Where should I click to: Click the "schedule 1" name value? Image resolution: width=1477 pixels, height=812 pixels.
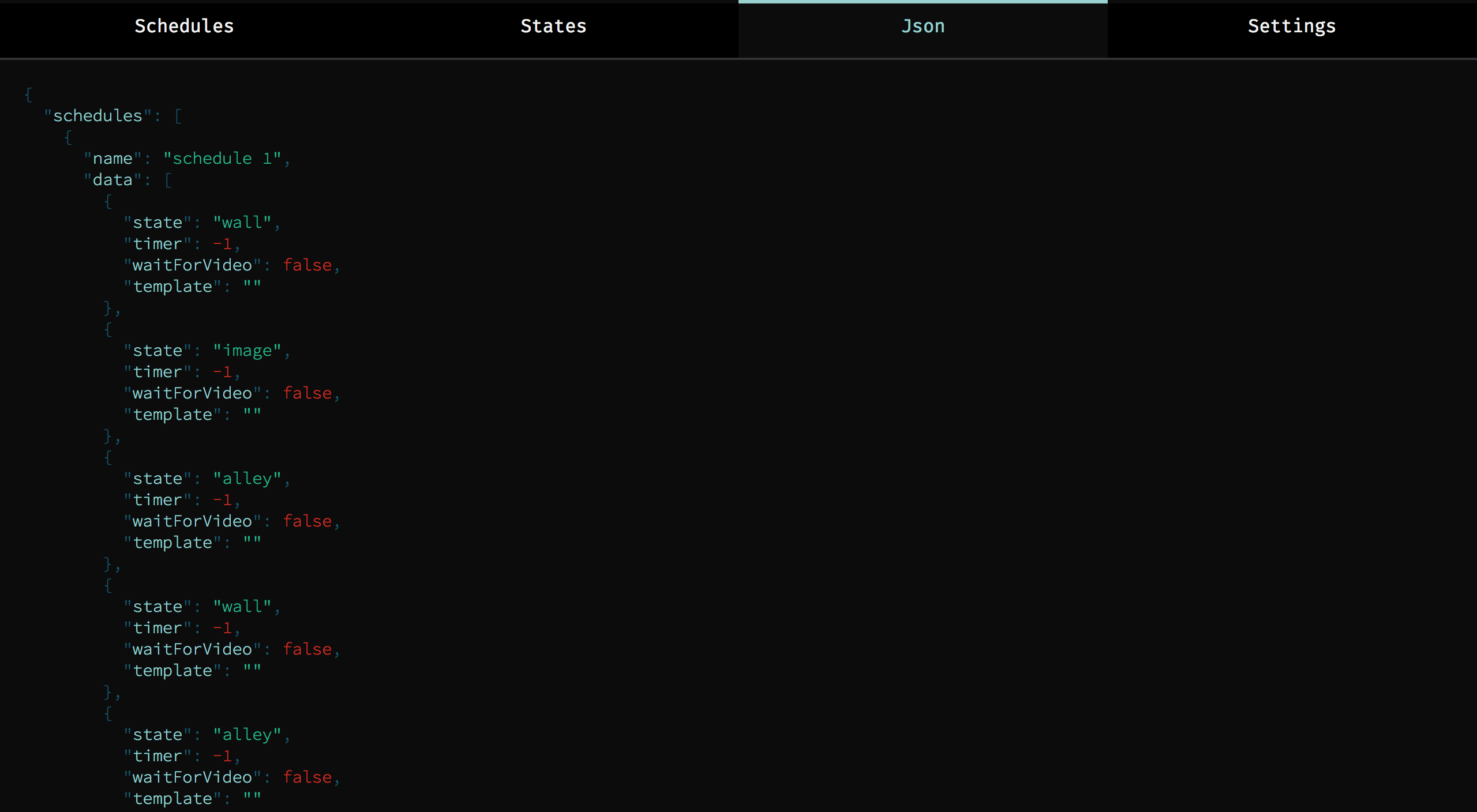point(222,159)
